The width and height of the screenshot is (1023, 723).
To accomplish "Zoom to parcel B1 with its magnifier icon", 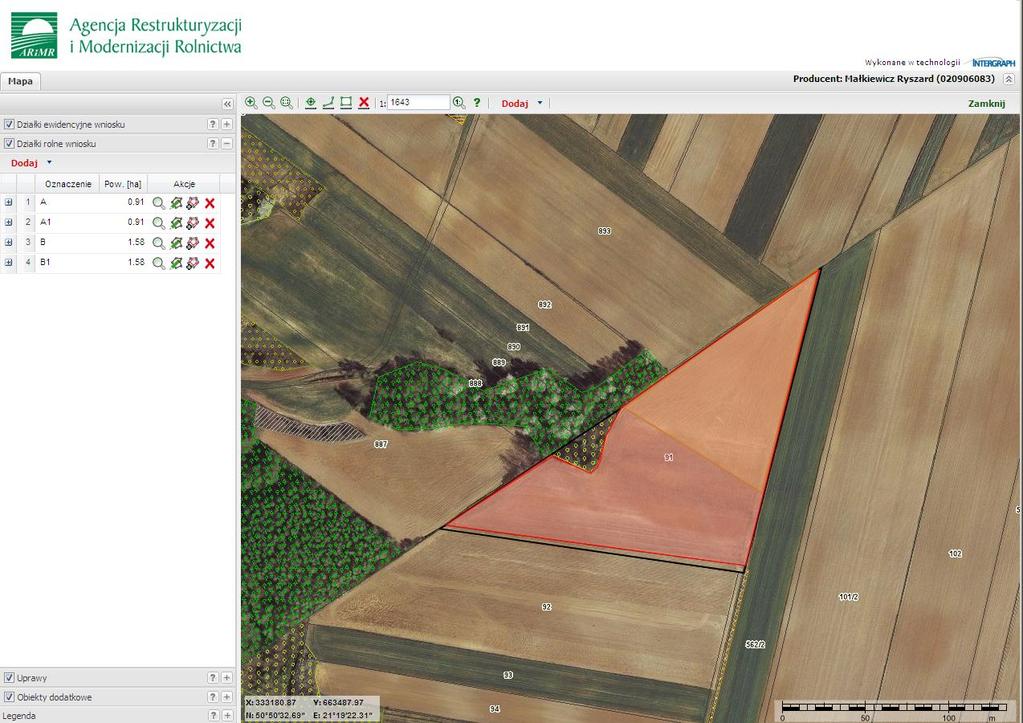I will coord(158,264).
